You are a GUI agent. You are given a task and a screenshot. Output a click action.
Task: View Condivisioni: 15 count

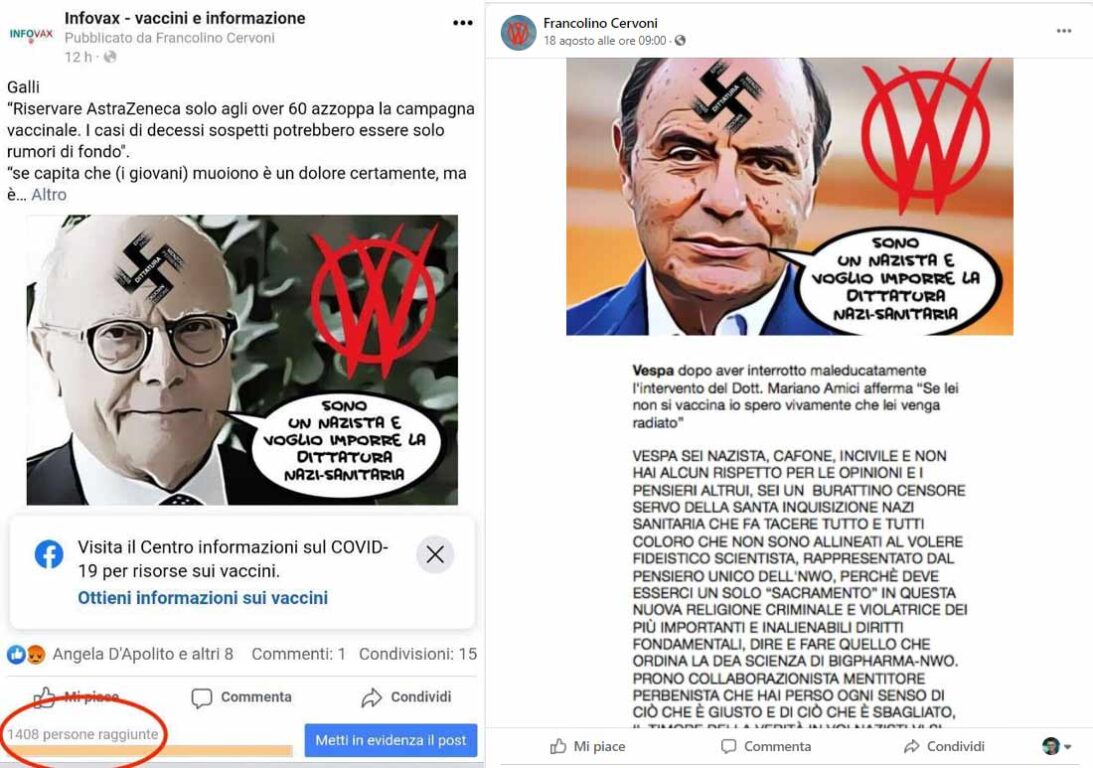(418, 654)
